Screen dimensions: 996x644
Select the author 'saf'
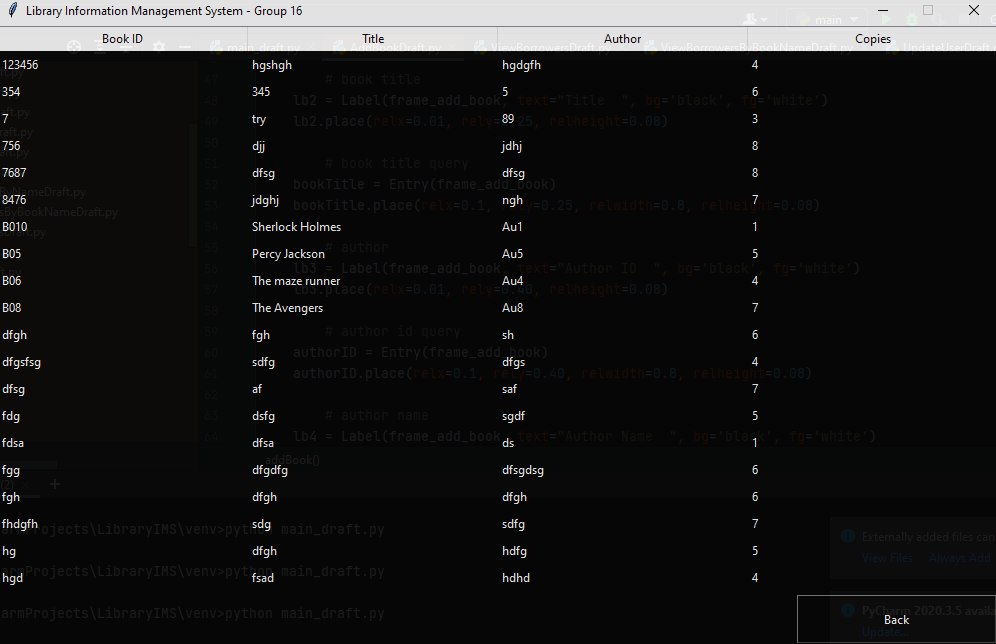[509, 389]
